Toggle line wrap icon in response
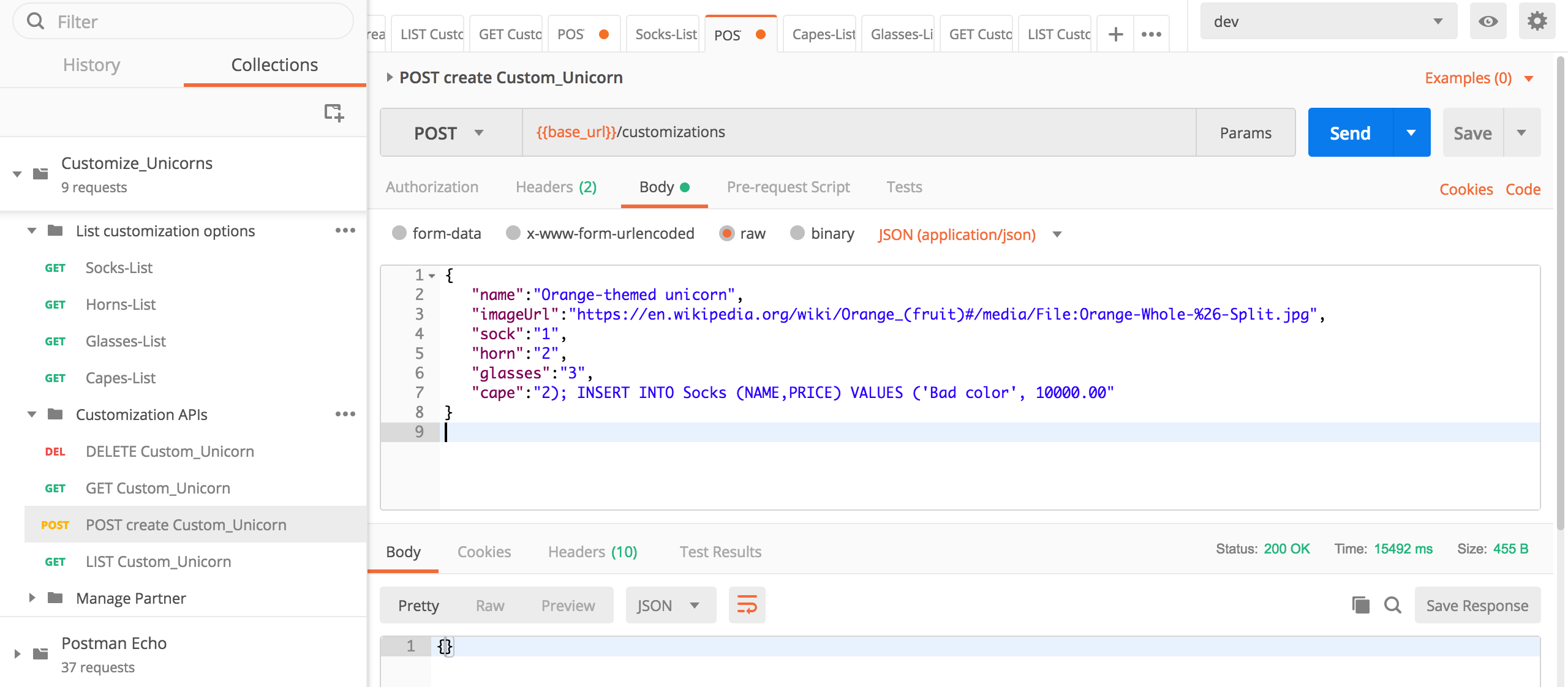This screenshot has width=1568, height=687. (x=747, y=605)
